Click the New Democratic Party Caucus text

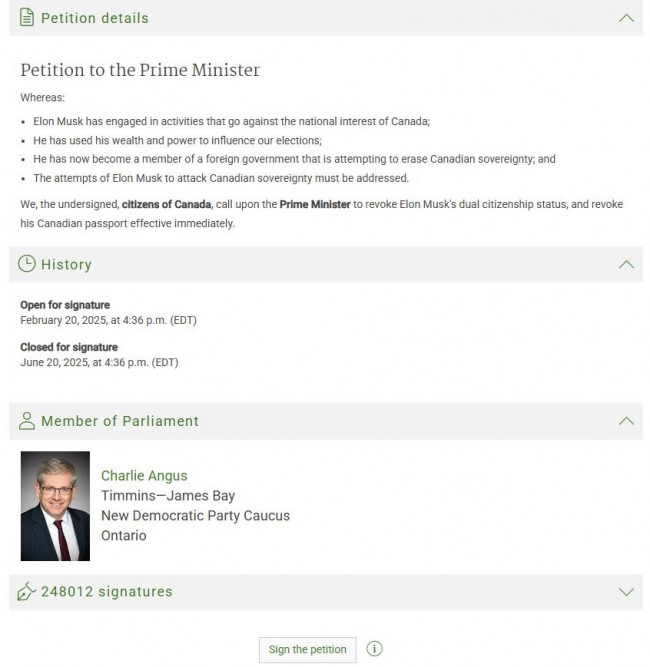coord(195,516)
